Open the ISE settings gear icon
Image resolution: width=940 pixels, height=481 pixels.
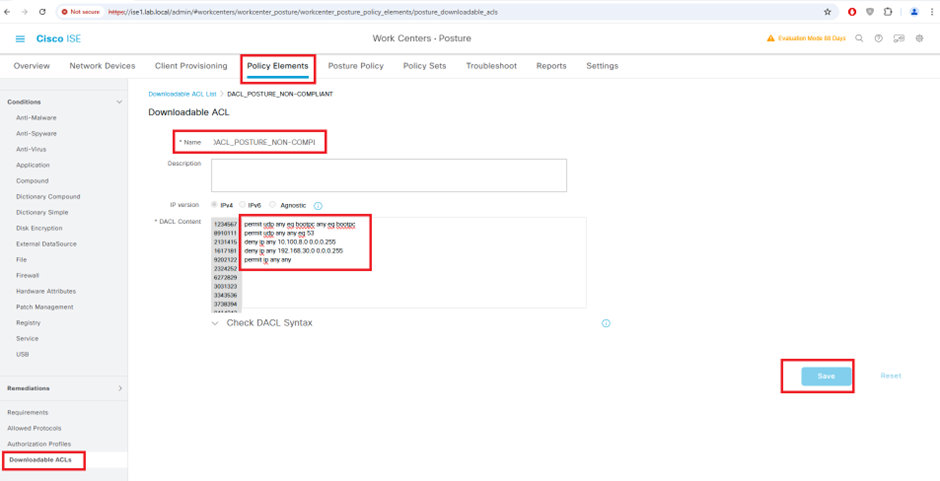tap(919, 38)
